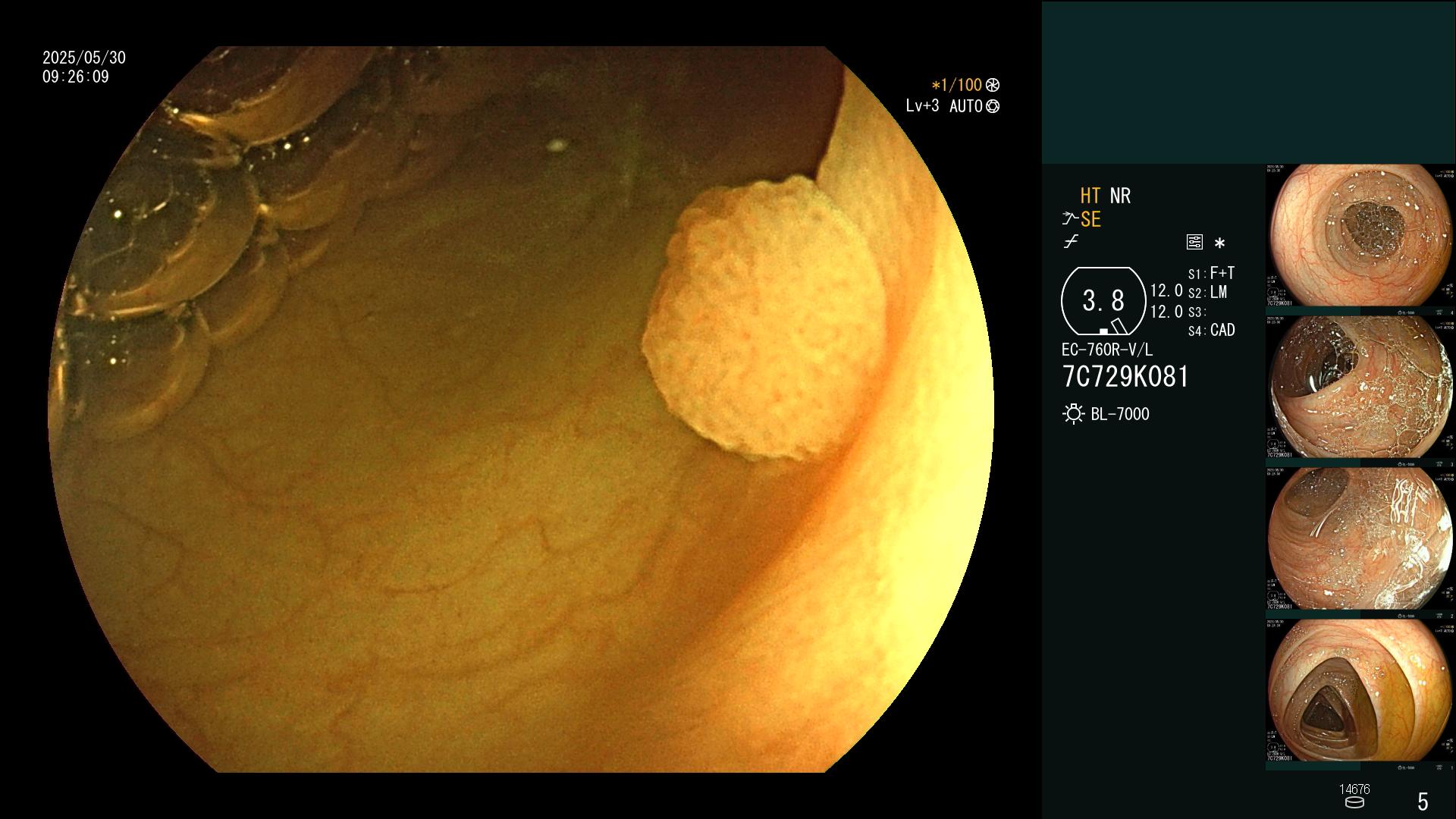Open the fourth thumbnail showing triangular colon folds
Image resolution: width=1456 pixels, height=819 pixels.
coord(1360,690)
